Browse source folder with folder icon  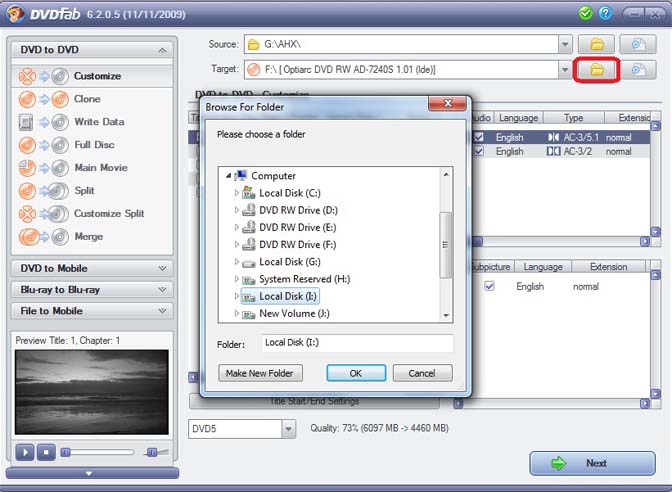(x=597, y=44)
